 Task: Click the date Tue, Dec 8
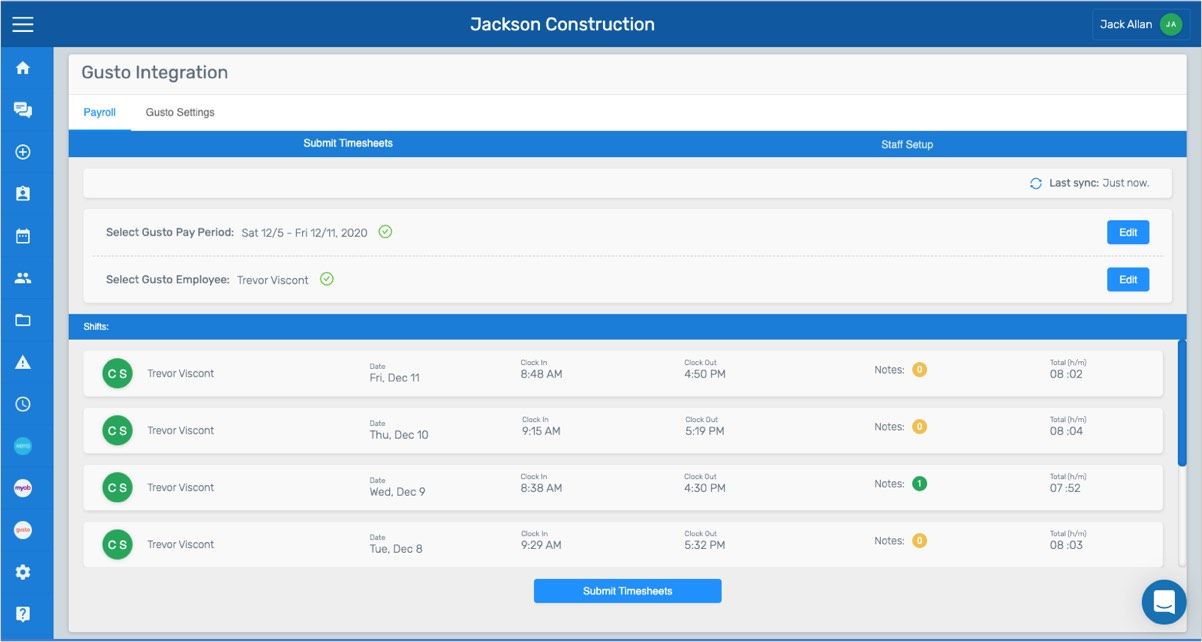(x=396, y=549)
